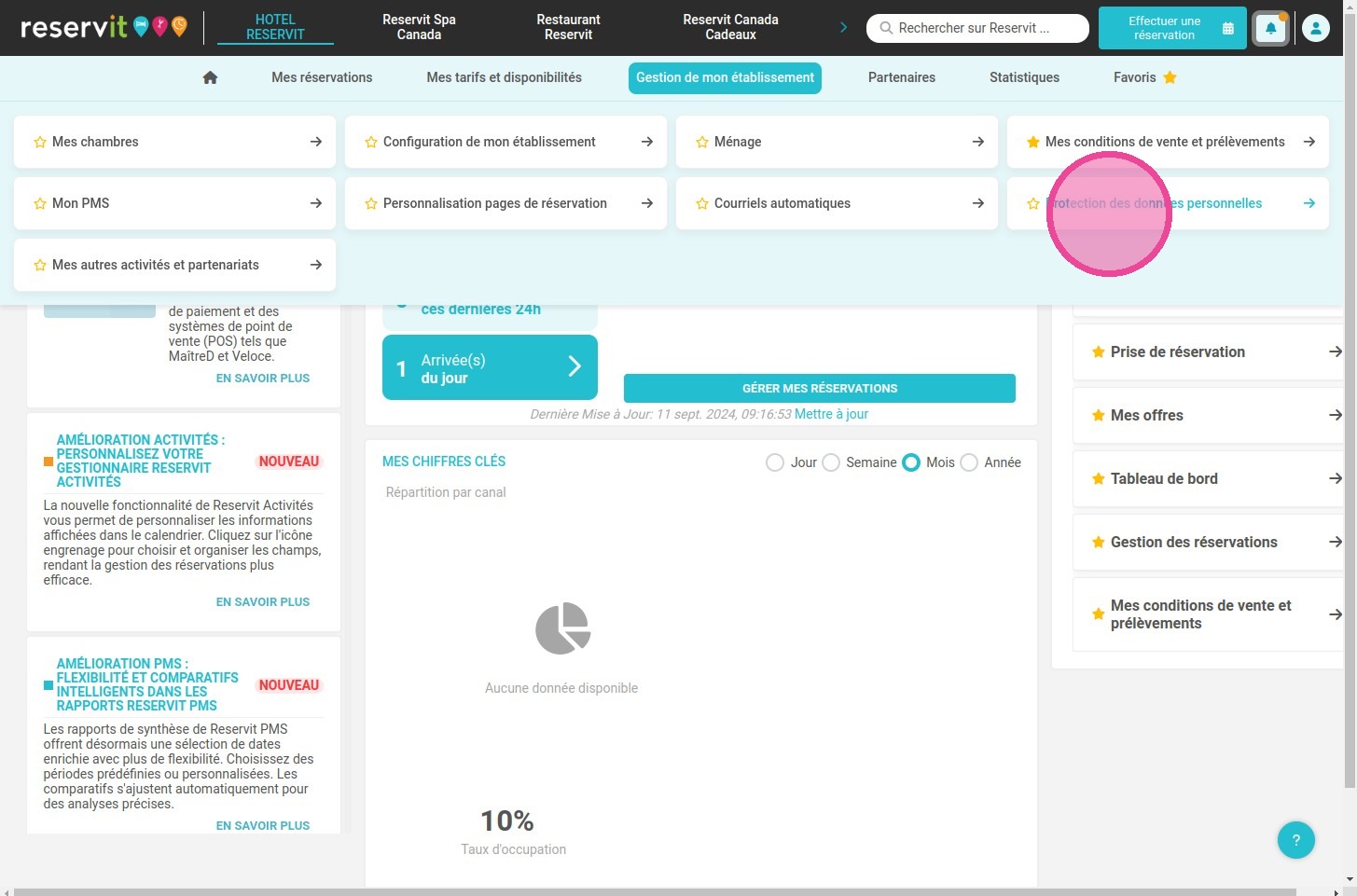The image size is (1357, 896).
Task: Click GÉRER MES RÉSERVATIONS button
Action: (x=819, y=388)
